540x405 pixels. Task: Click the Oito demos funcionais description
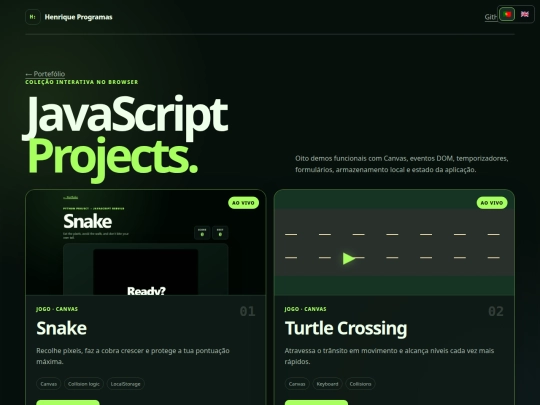point(402,164)
